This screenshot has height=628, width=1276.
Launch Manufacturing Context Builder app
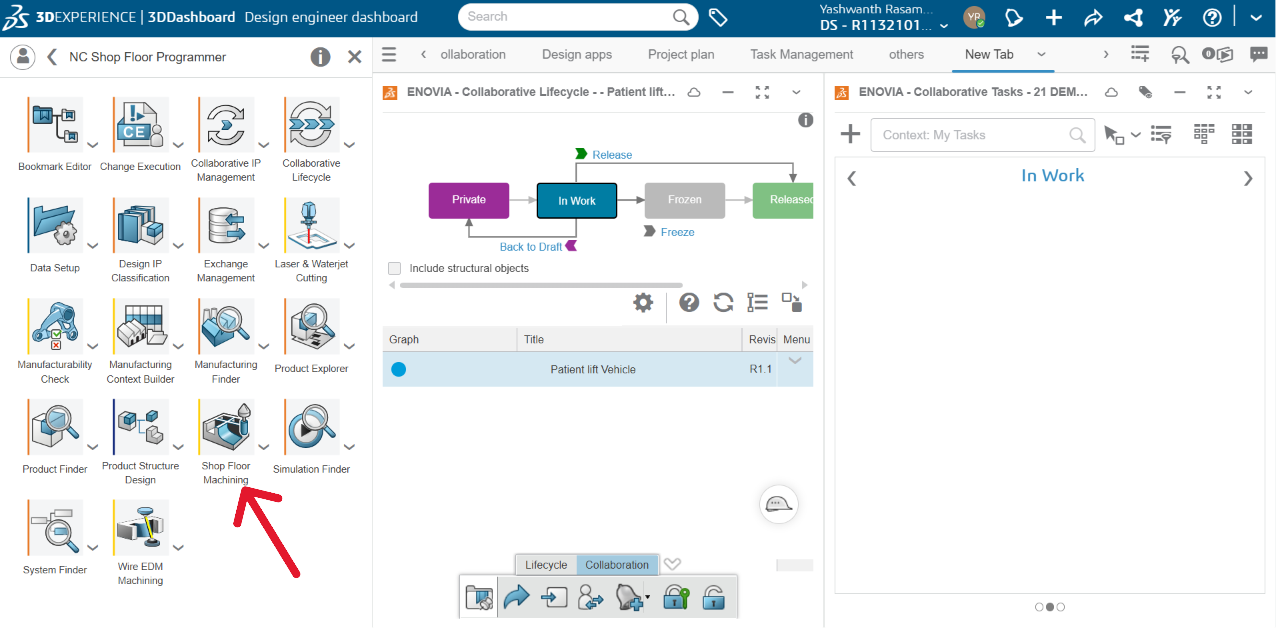[x=141, y=326]
